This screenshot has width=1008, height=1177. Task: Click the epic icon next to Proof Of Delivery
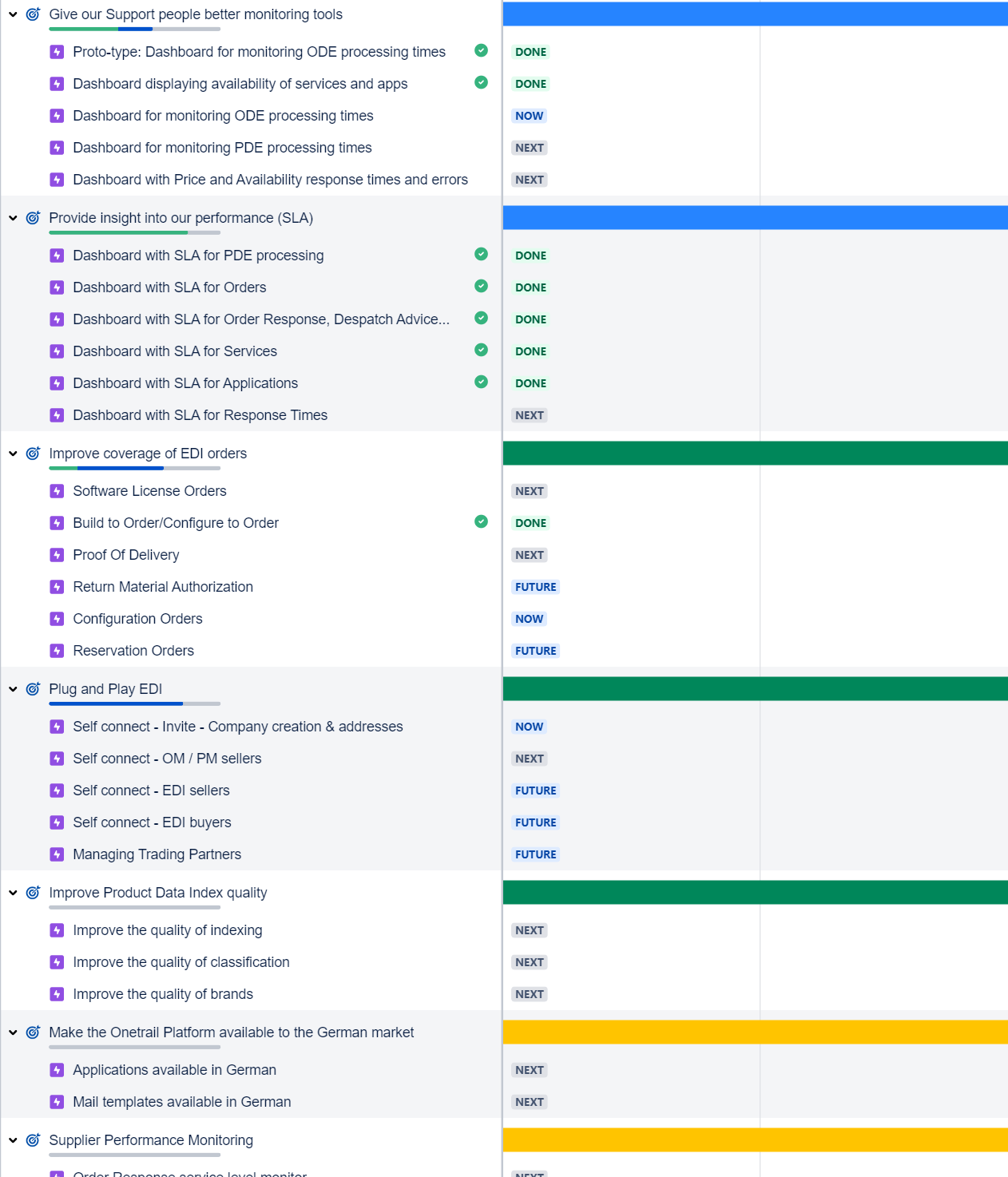pyautogui.click(x=57, y=555)
